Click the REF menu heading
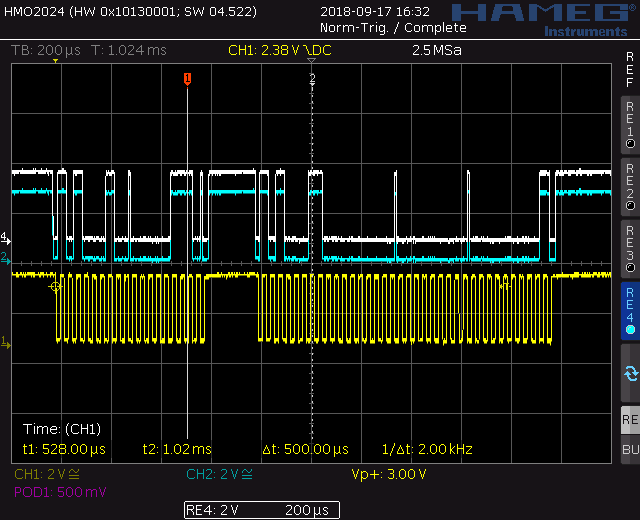Image resolution: width=640 pixels, height=520 pixels. (x=630, y=70)
